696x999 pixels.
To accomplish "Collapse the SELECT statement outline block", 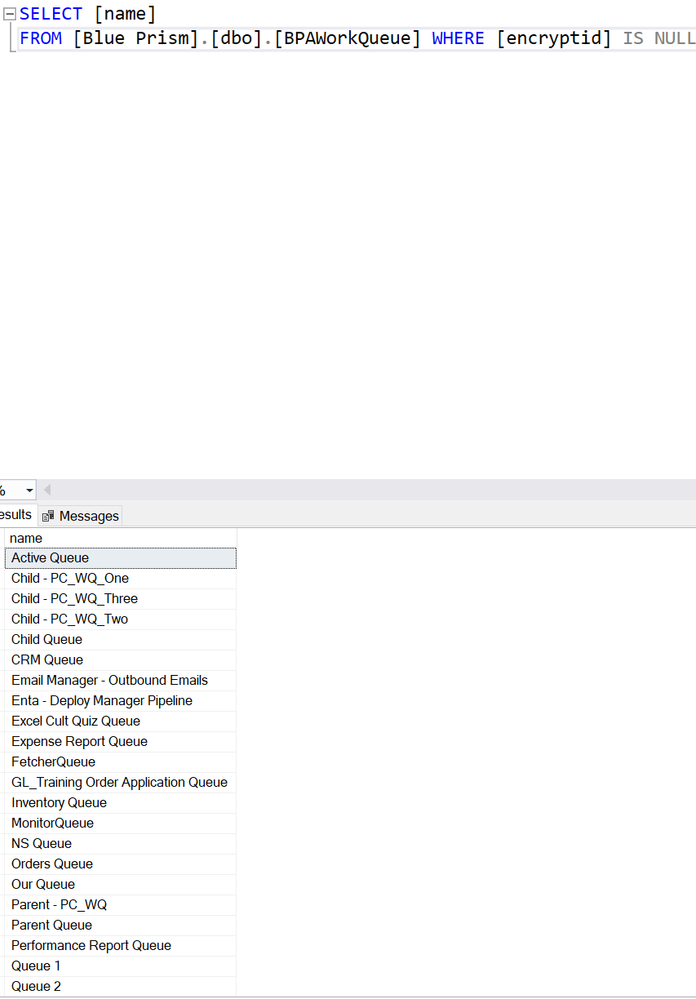I will click(9, 14).
